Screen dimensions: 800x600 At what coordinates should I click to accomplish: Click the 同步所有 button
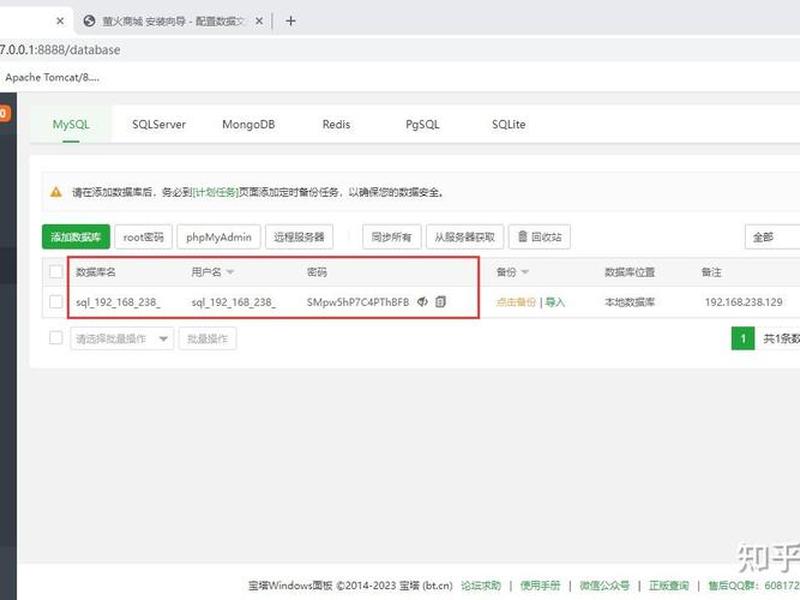point(392,237)
